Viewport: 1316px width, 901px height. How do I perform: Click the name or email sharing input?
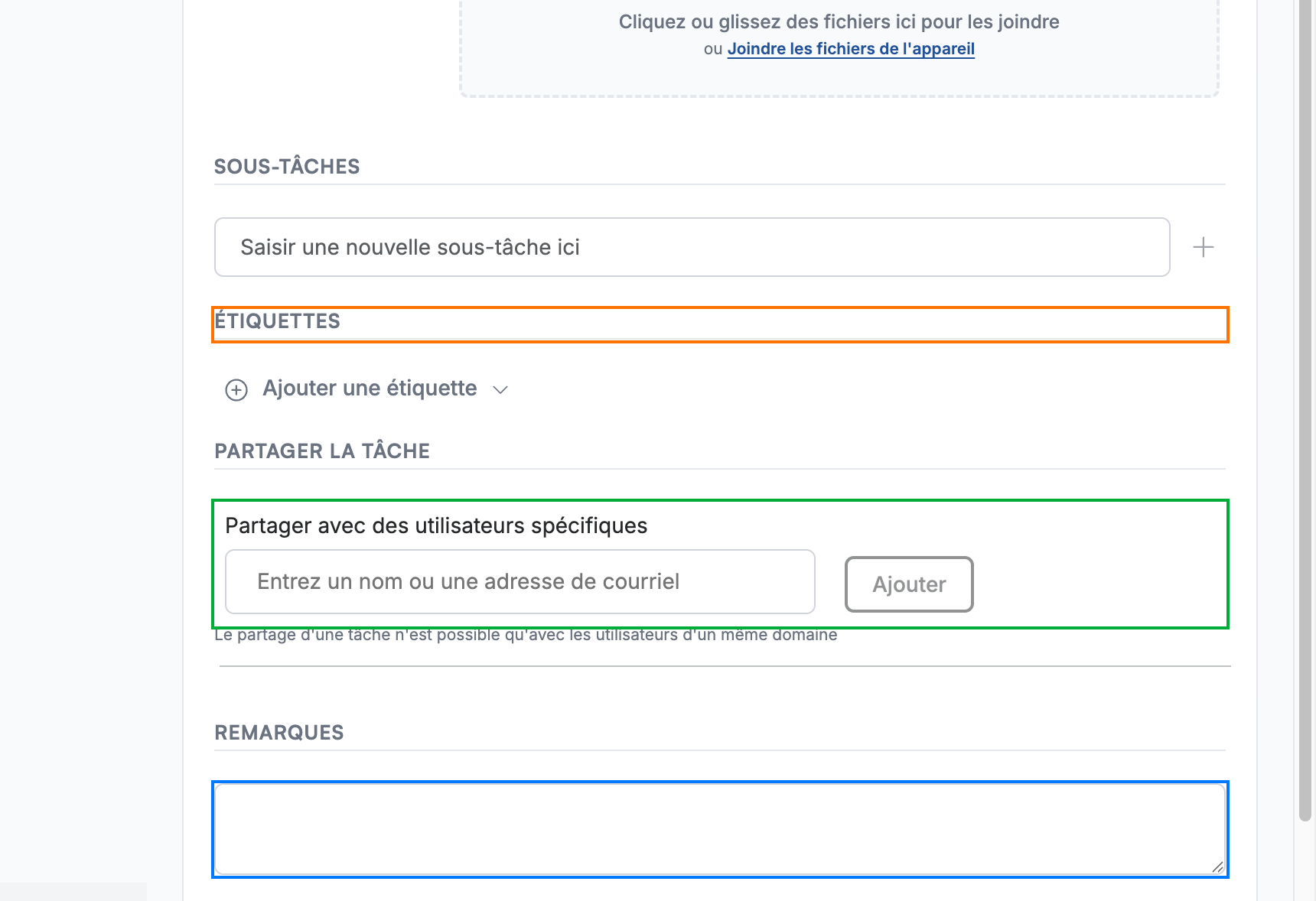point(520,581)
